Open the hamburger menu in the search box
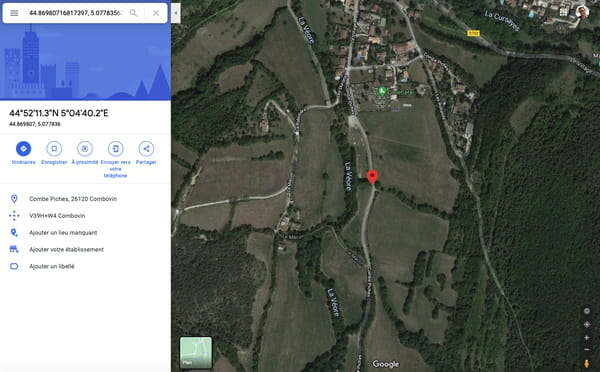The image size is (600, 372). [x=14, y=13]
